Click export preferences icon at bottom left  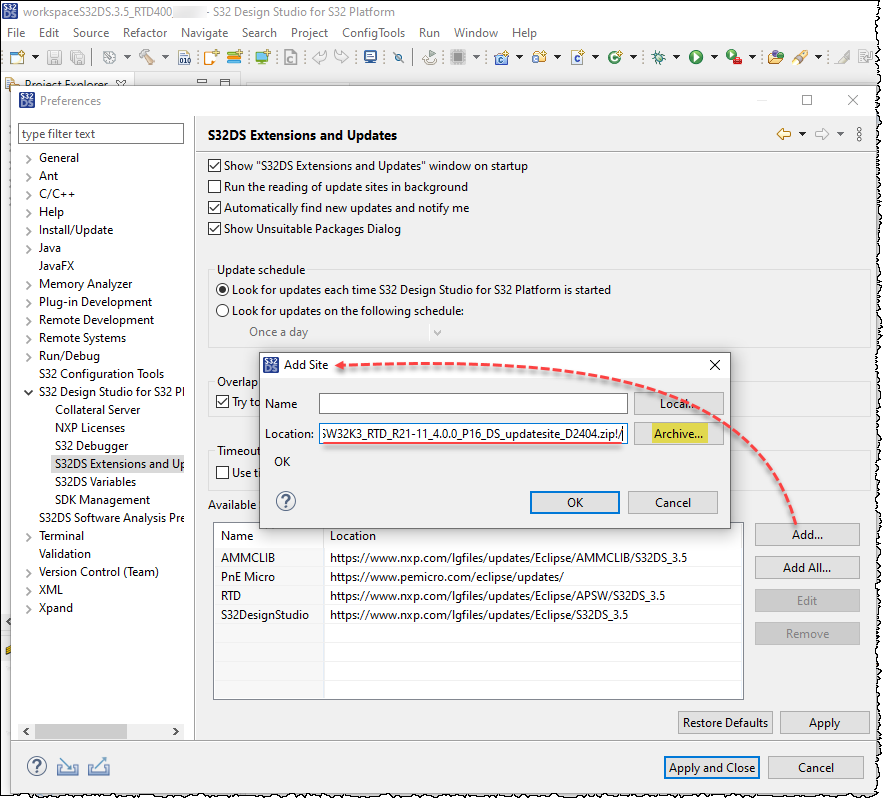point(99,767)
